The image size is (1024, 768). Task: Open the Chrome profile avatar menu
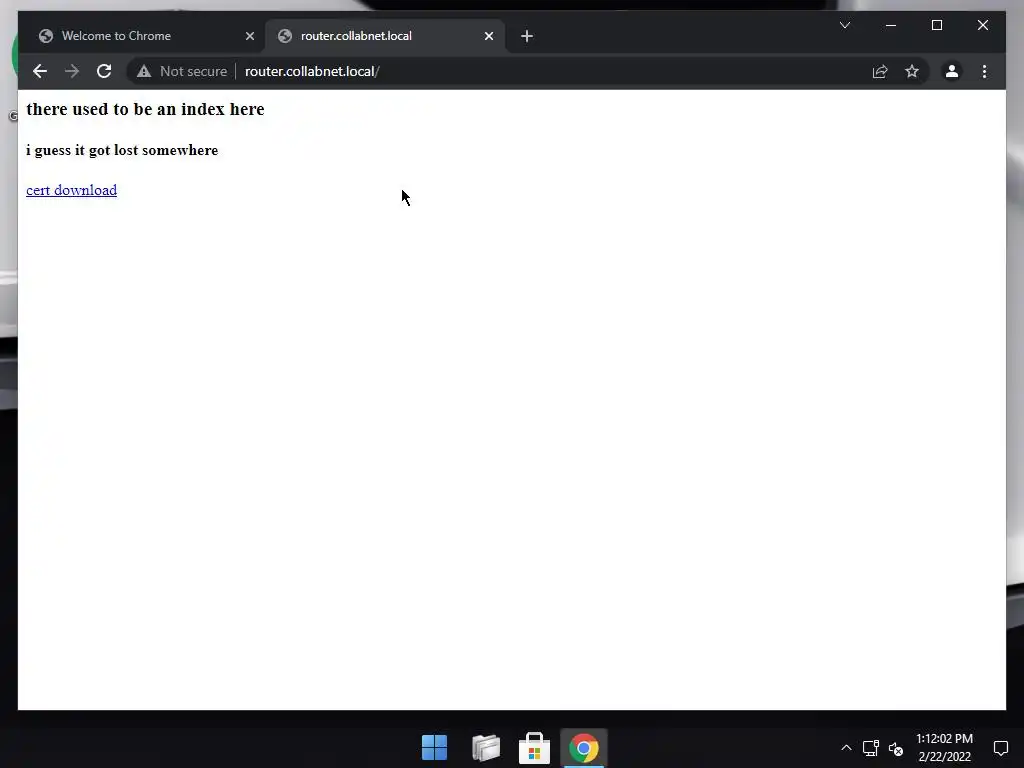coord(952,71)
